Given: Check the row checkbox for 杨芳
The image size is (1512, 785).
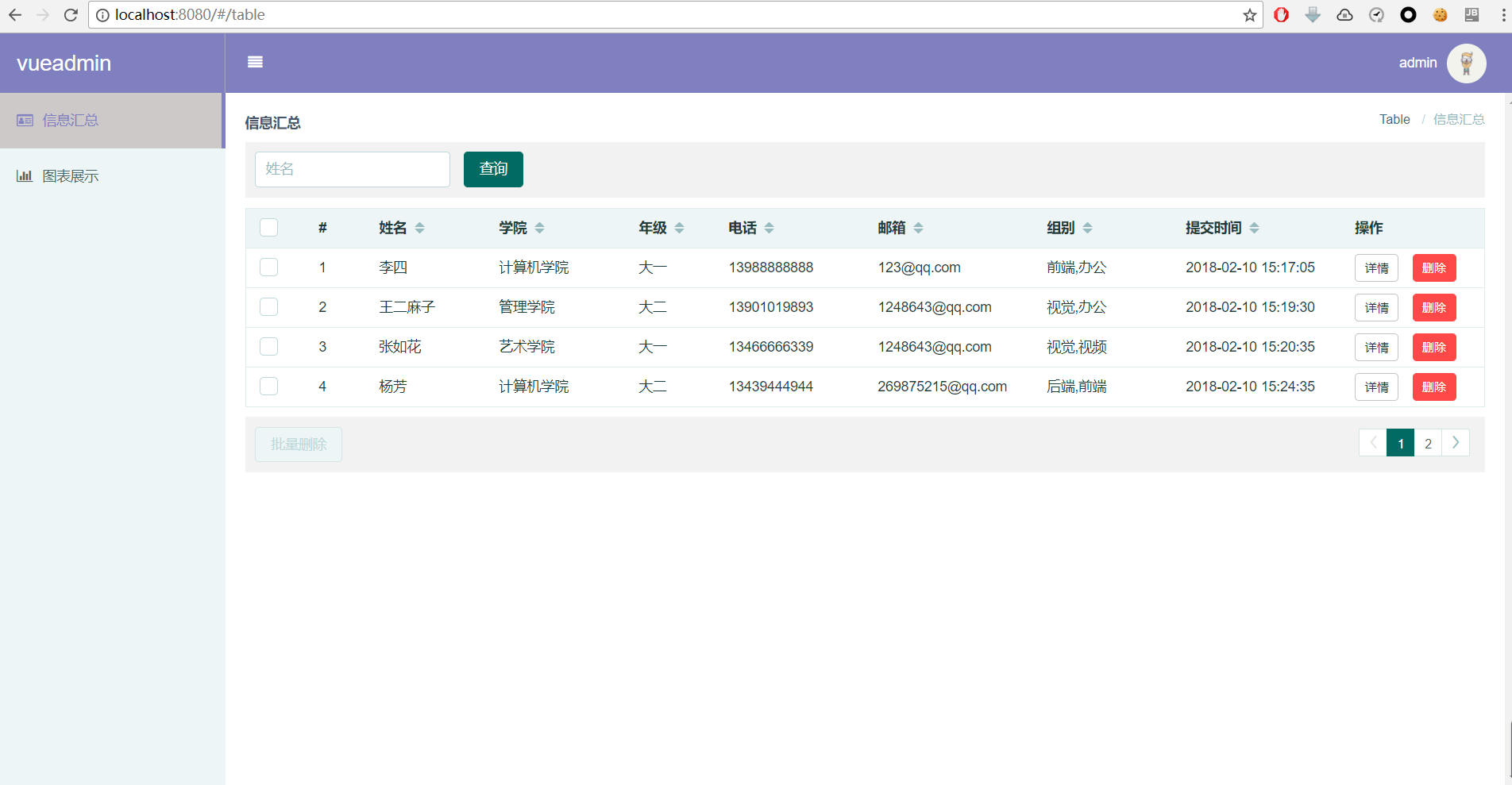Looking at the screenshot, I should click(269, 387).
